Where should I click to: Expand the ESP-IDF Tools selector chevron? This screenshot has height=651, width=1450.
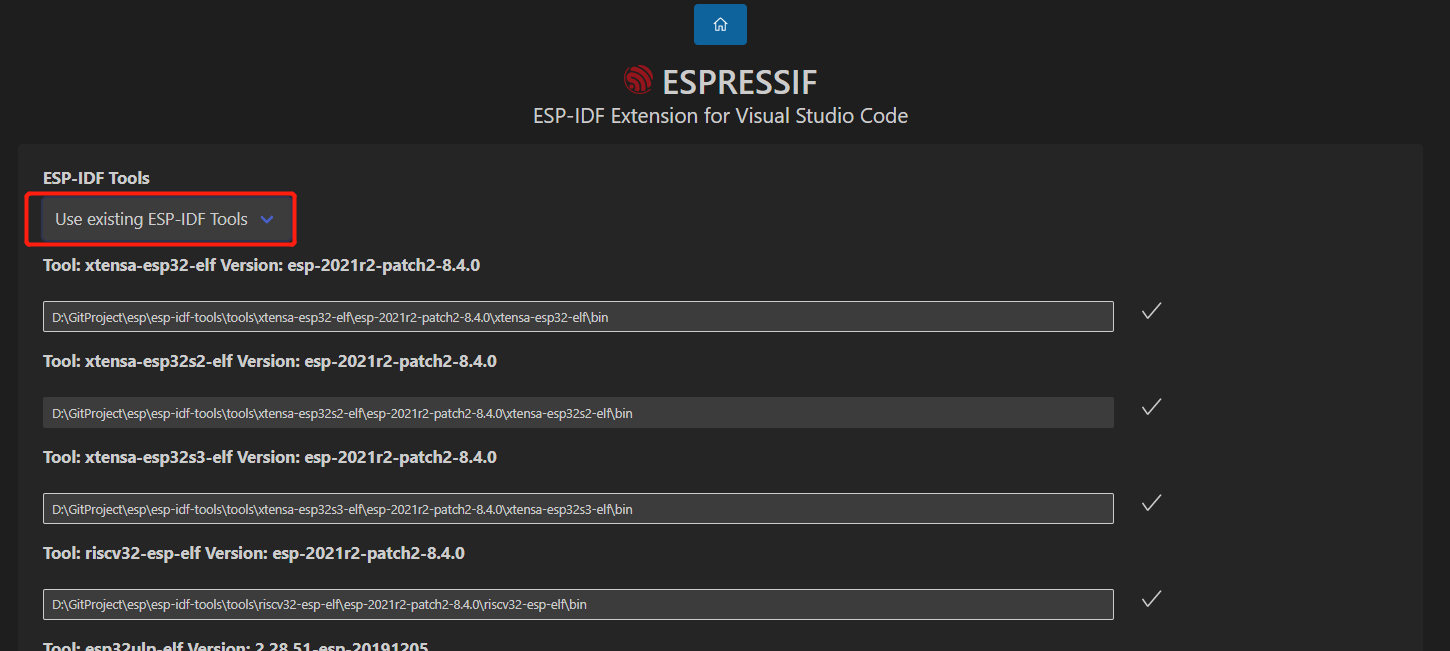click(x=266, y=218)
